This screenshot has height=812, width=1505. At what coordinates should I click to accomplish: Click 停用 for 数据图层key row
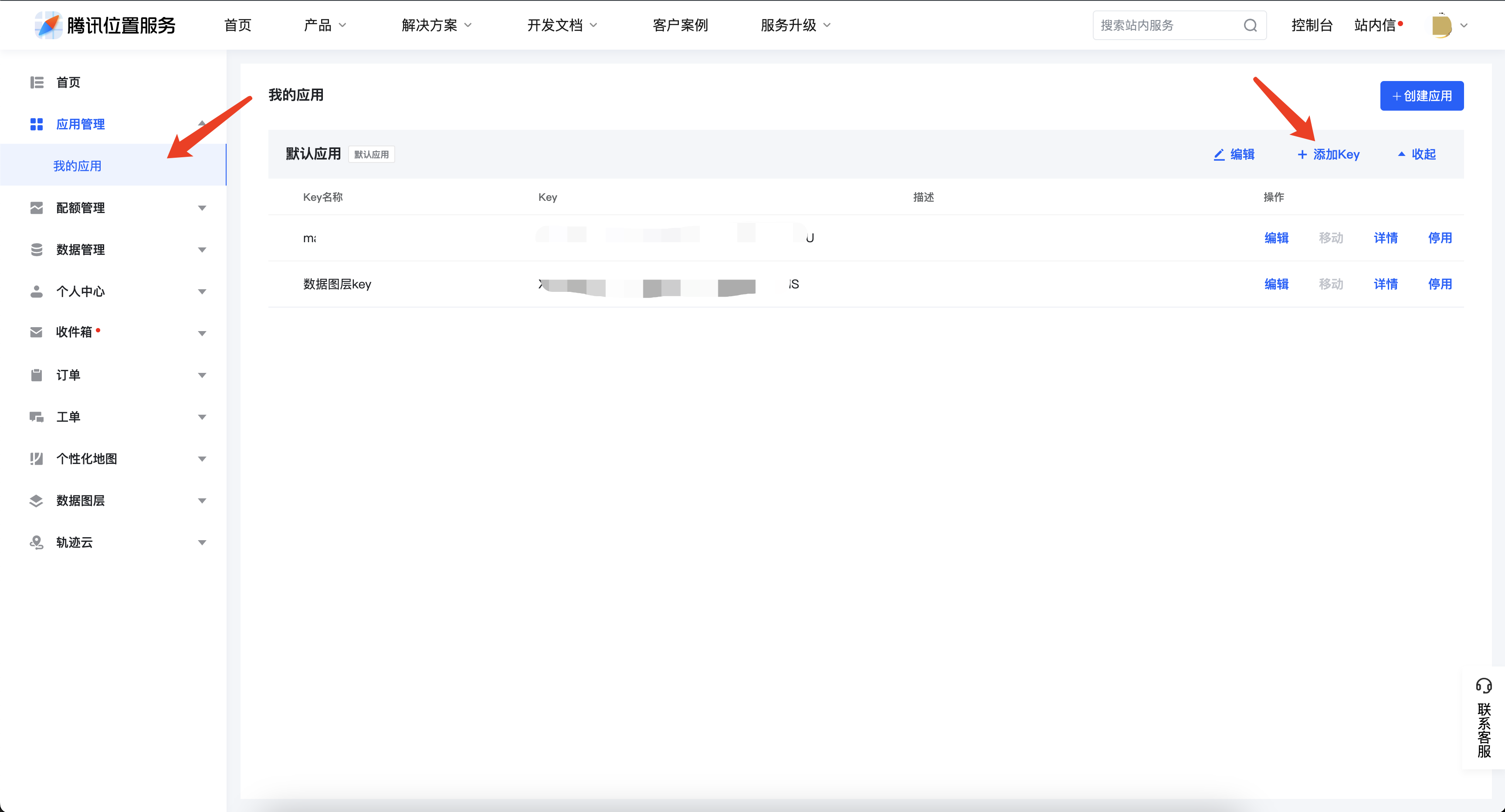[1440, 284]
